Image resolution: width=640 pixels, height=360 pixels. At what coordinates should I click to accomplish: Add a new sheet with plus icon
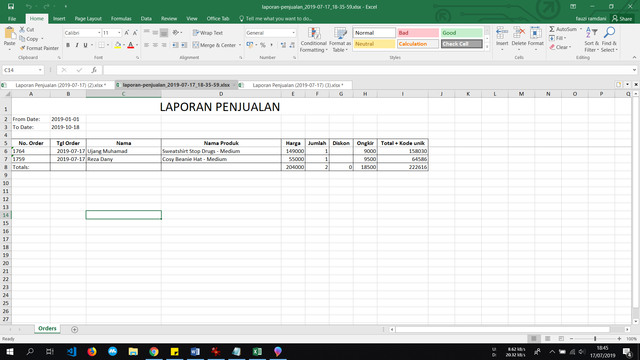pos(74,329)
